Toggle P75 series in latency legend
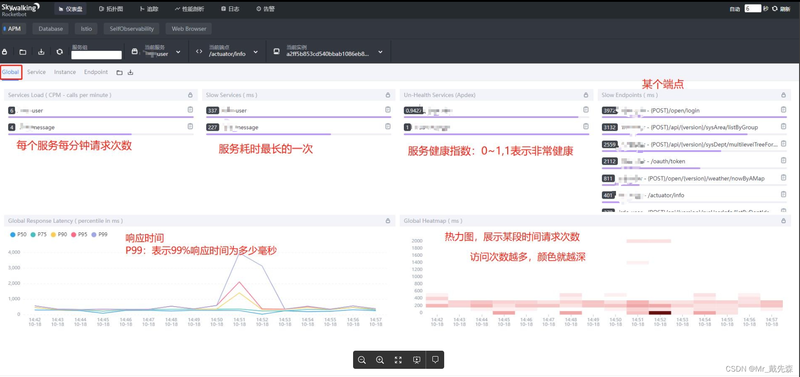Image resolution: width=800 pixels, height=377 pixels. [38, 235]
